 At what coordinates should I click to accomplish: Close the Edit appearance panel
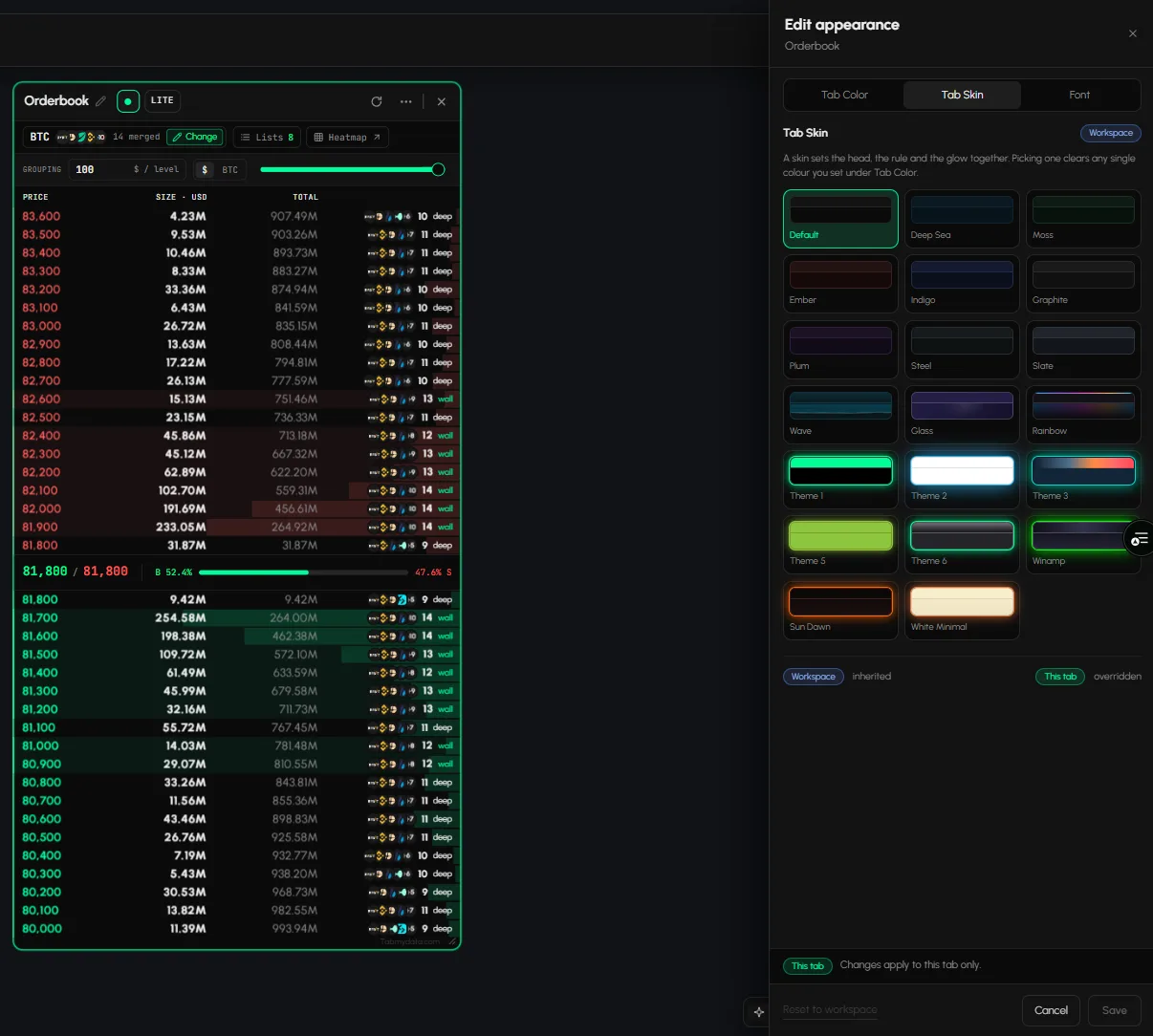tap(1133, 33)
